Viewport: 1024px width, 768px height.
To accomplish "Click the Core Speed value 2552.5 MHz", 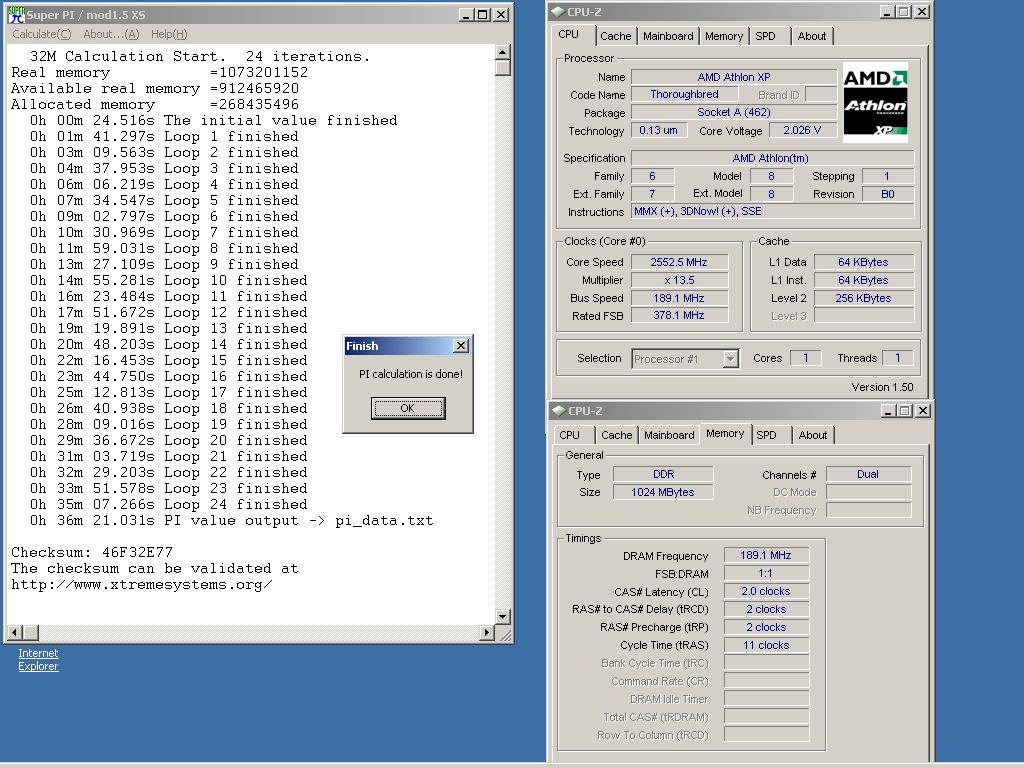I will pyautogui.click(x=679, y=262).
